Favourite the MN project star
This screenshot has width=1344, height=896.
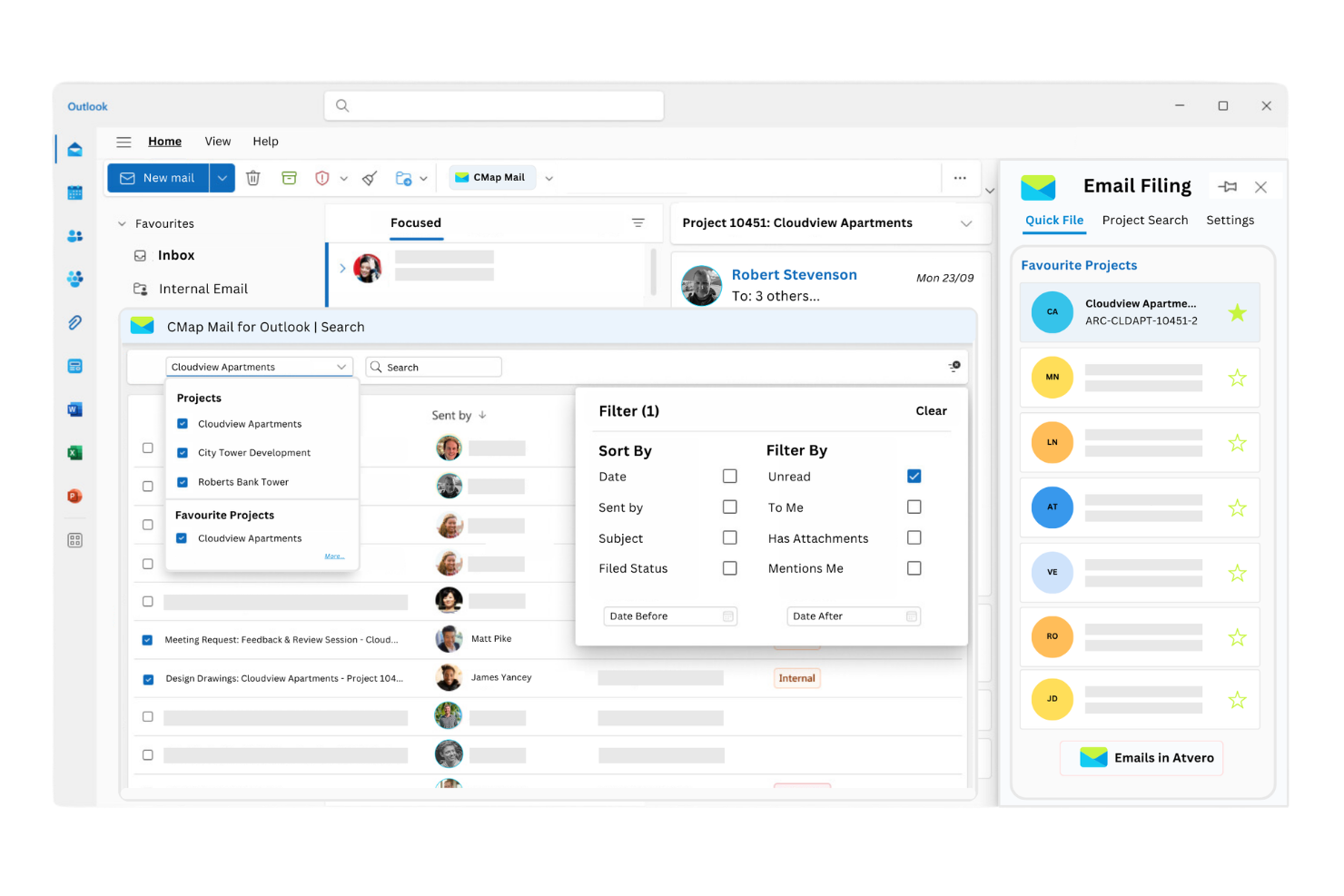click(1237, 378)
